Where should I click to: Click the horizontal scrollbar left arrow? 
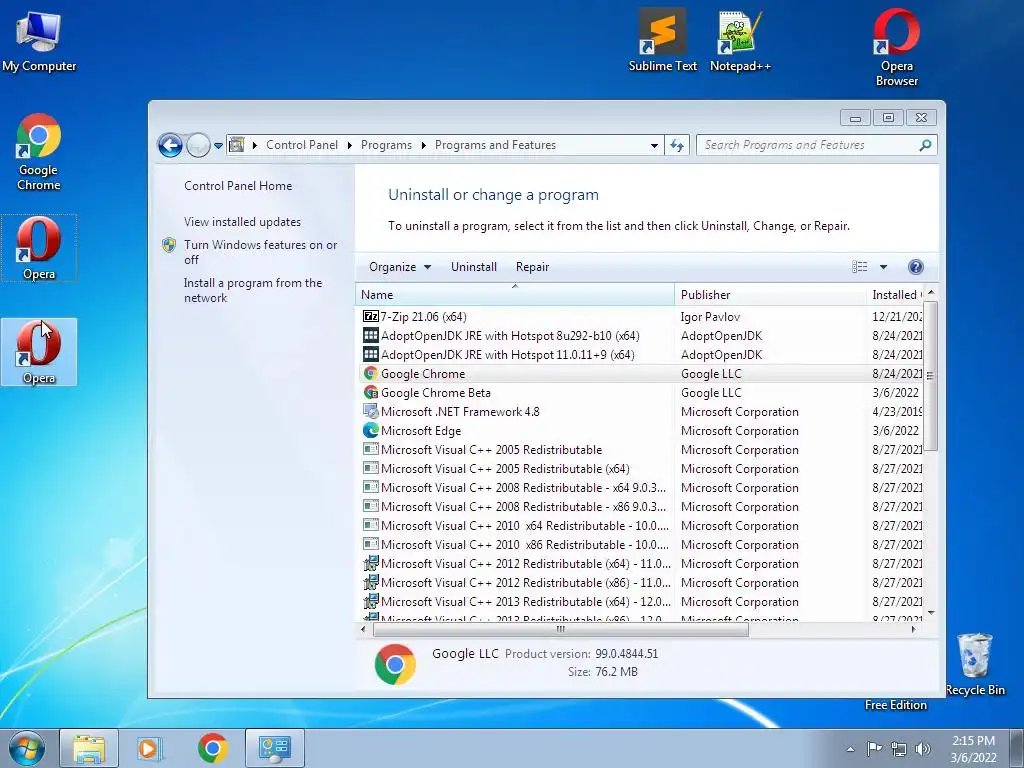(363, 630)
